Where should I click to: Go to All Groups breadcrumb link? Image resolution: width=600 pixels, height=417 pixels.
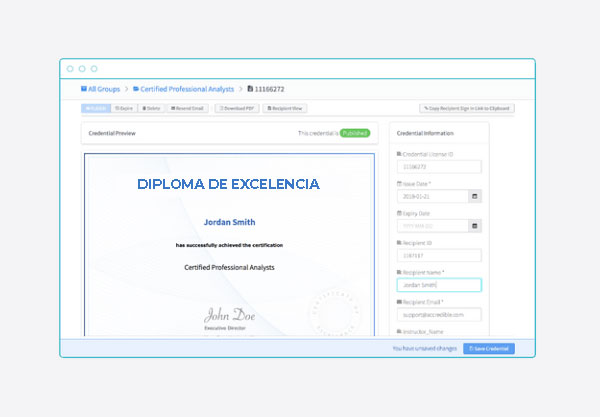[107, 89]
